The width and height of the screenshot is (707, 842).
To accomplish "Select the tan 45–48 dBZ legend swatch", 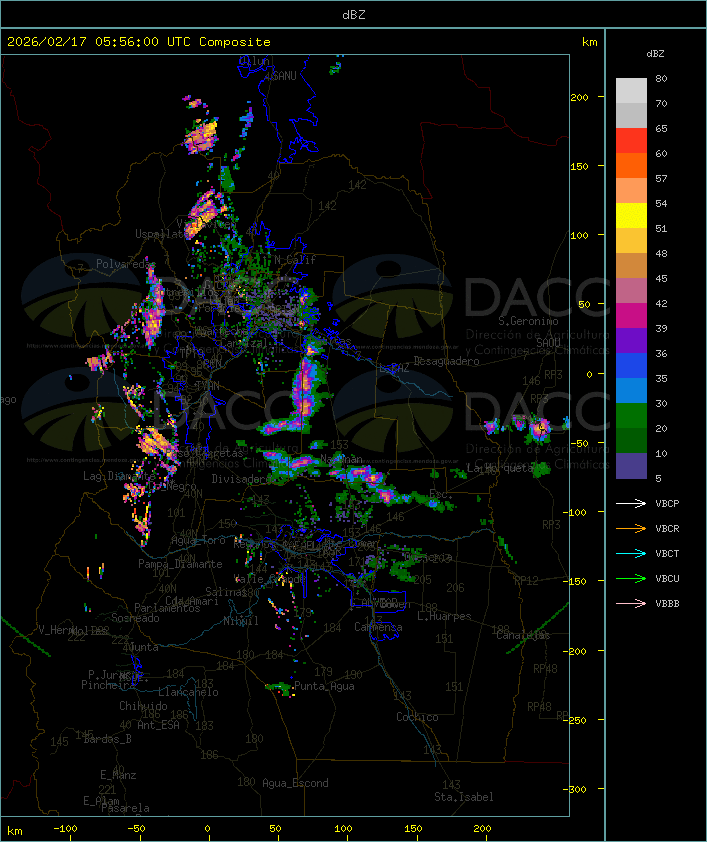I will point(631,266).
